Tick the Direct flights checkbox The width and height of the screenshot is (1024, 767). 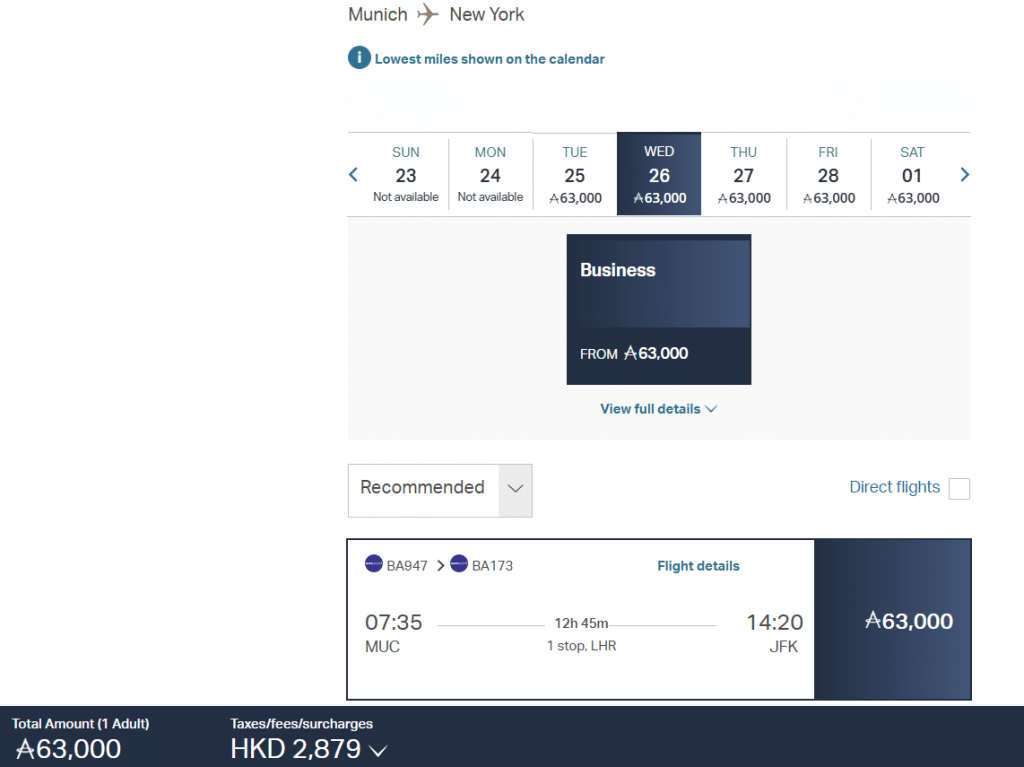pyautogui.click(x=959, y=488)
